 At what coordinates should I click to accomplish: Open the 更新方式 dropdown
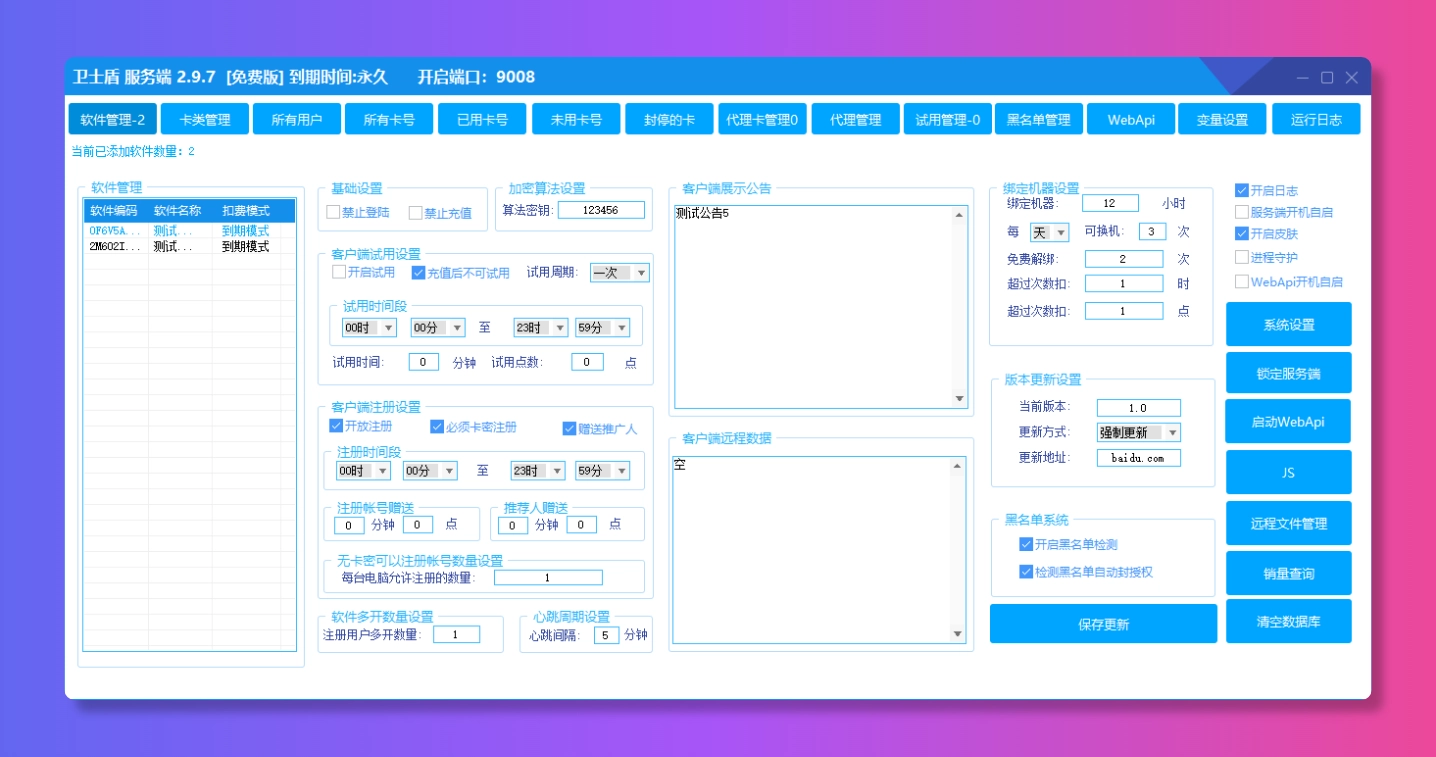pos(1139,434)
